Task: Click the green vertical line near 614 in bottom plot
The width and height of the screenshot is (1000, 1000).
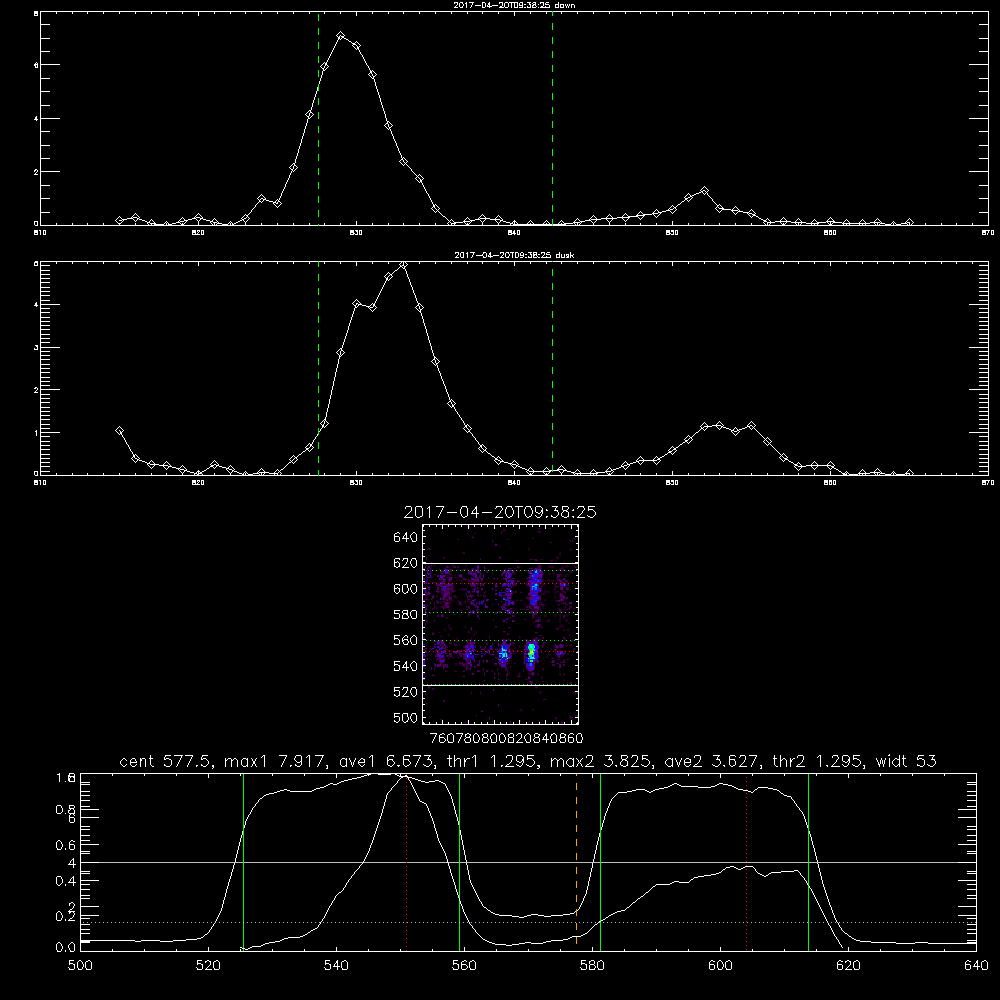Action: point(808,861)
